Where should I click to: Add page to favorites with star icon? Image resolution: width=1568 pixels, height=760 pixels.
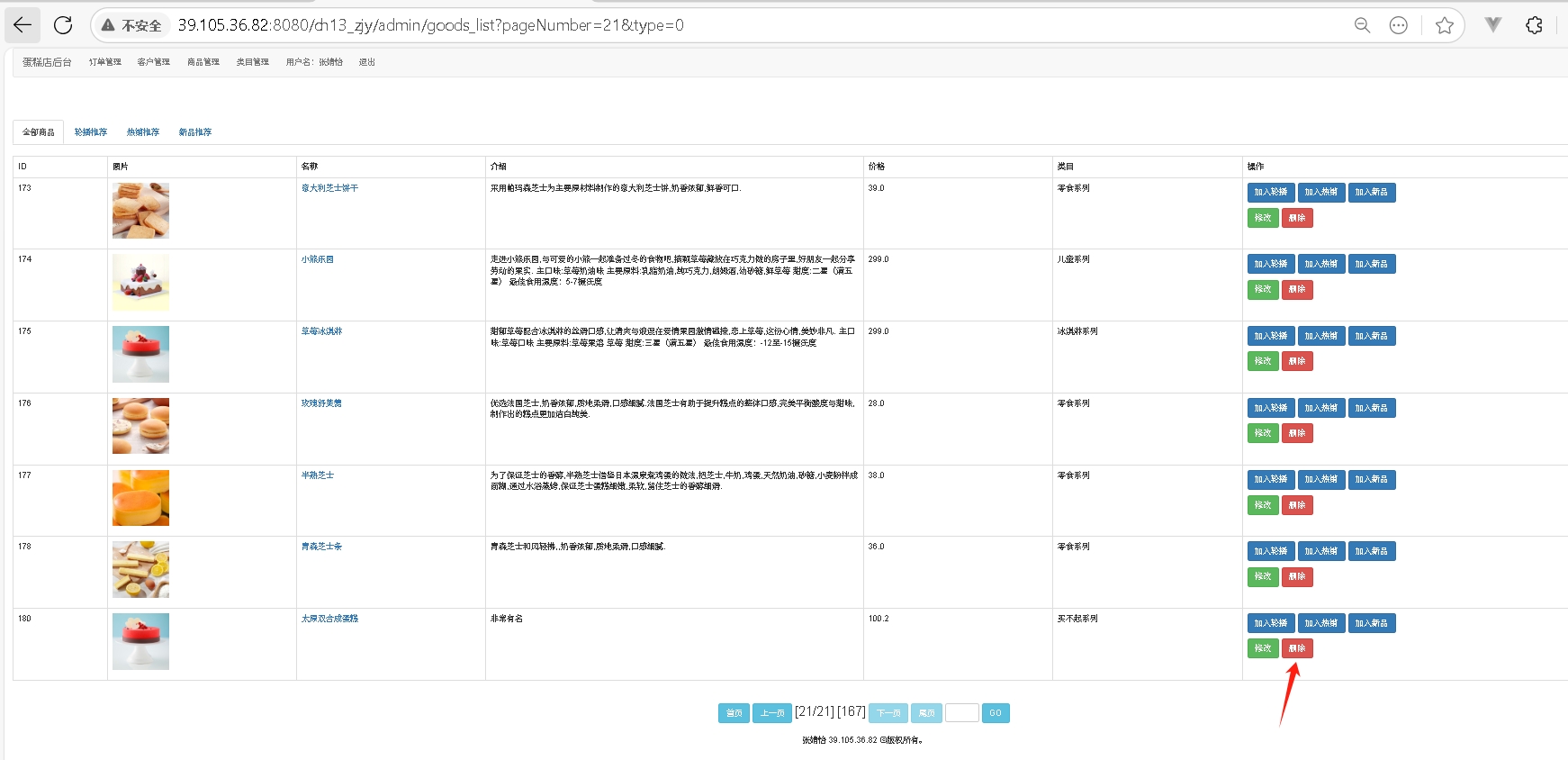[1445, 25]
